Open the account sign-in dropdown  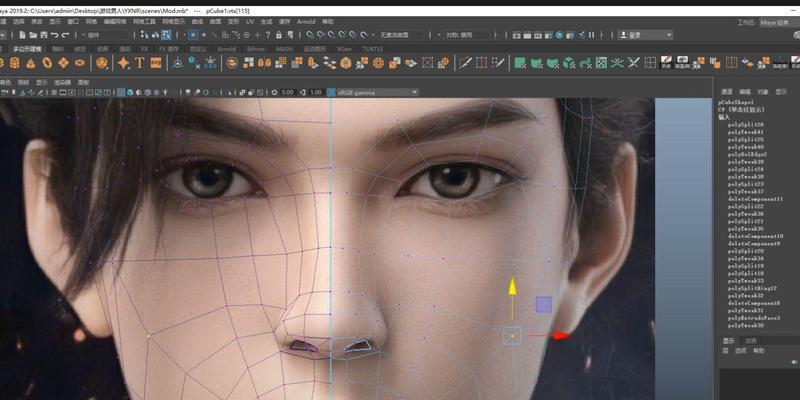(645, 35)
